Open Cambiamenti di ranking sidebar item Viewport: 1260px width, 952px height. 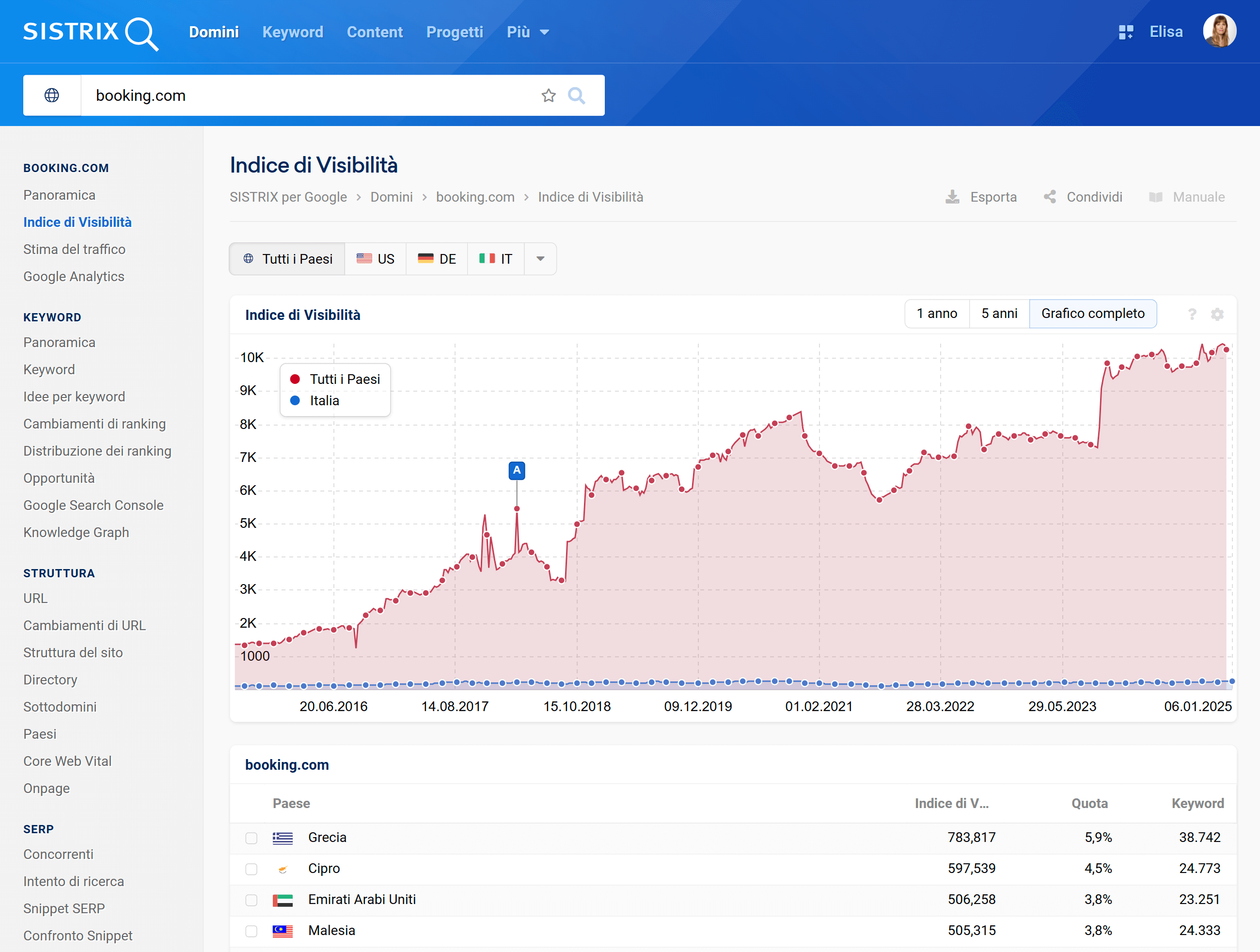coord(94,424)
